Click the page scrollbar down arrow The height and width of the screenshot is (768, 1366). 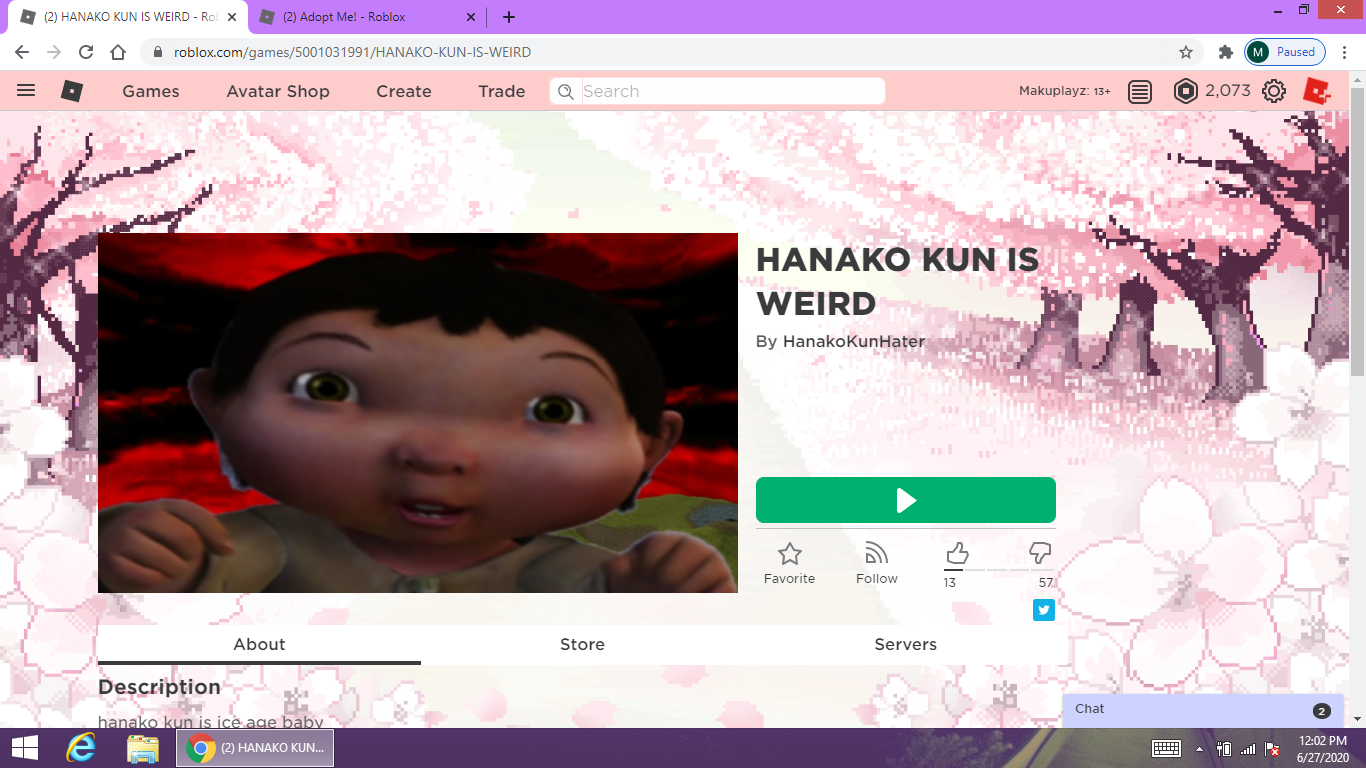coord(1357,718)
